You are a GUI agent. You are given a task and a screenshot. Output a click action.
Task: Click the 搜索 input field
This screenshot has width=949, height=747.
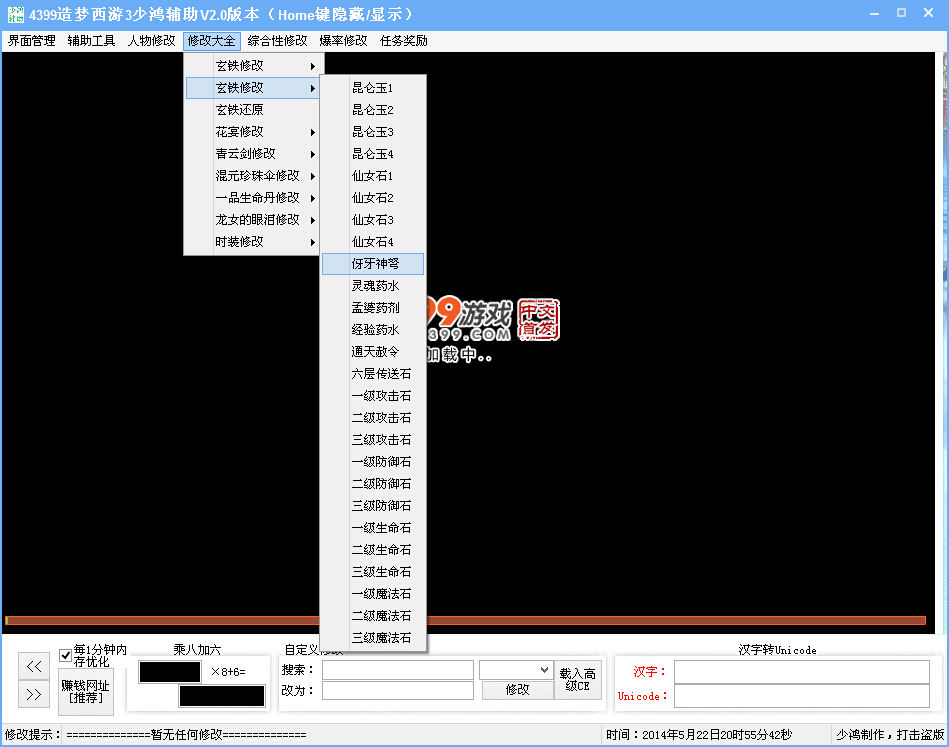(x=398, y=670)
